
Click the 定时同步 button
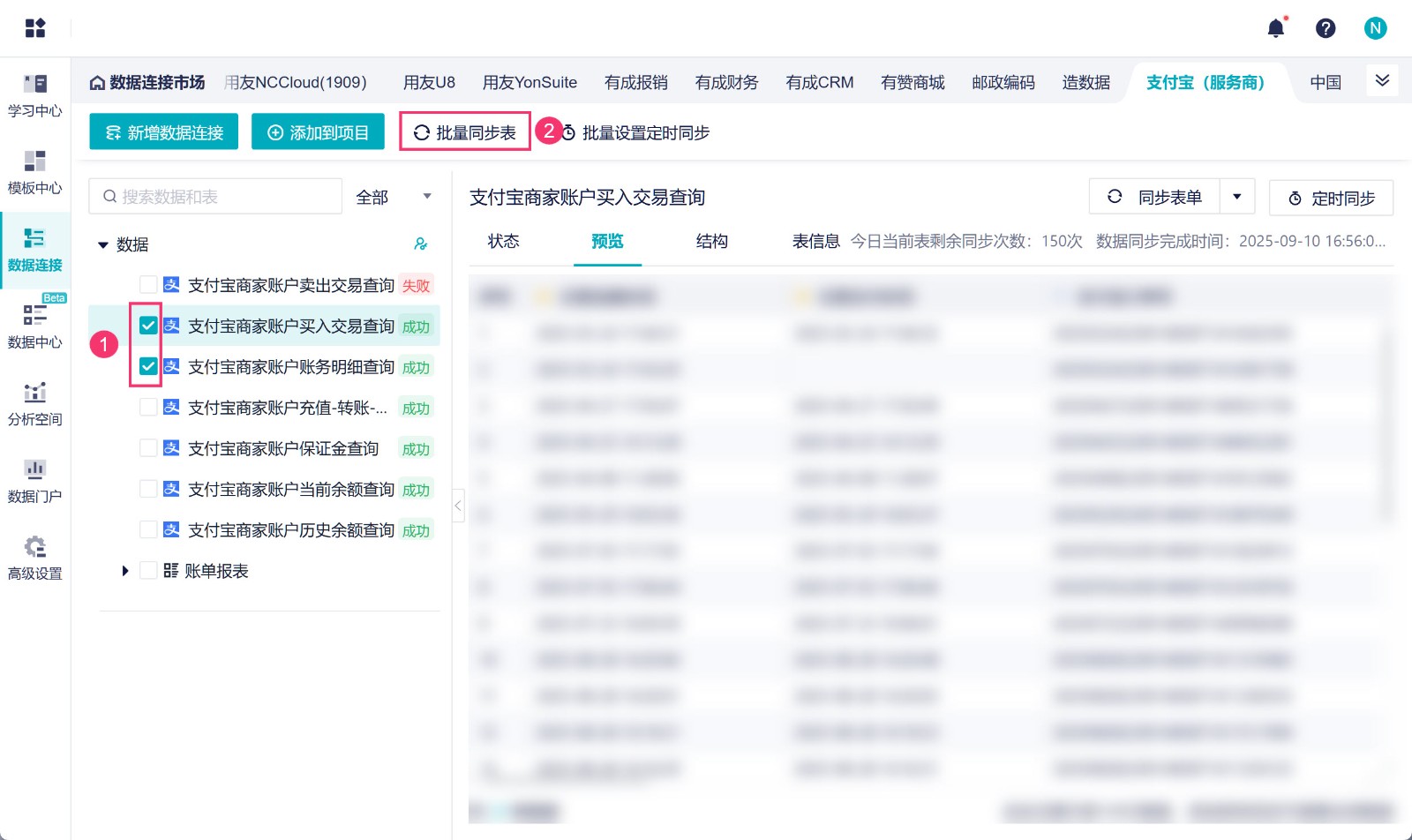1331,198
